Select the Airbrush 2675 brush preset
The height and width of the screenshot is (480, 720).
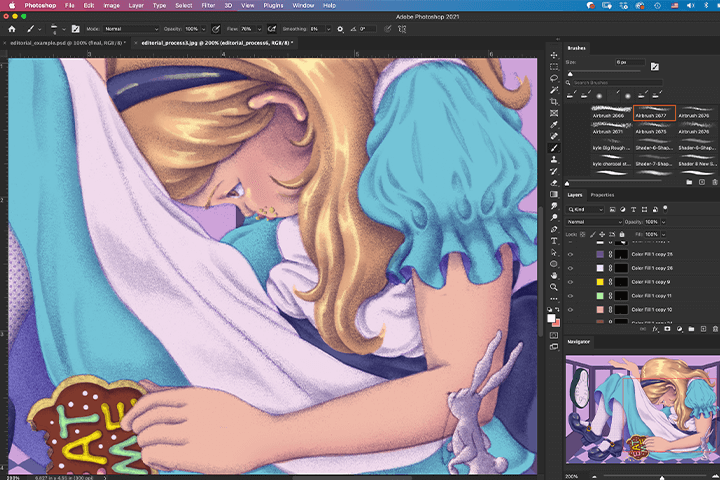654,128
